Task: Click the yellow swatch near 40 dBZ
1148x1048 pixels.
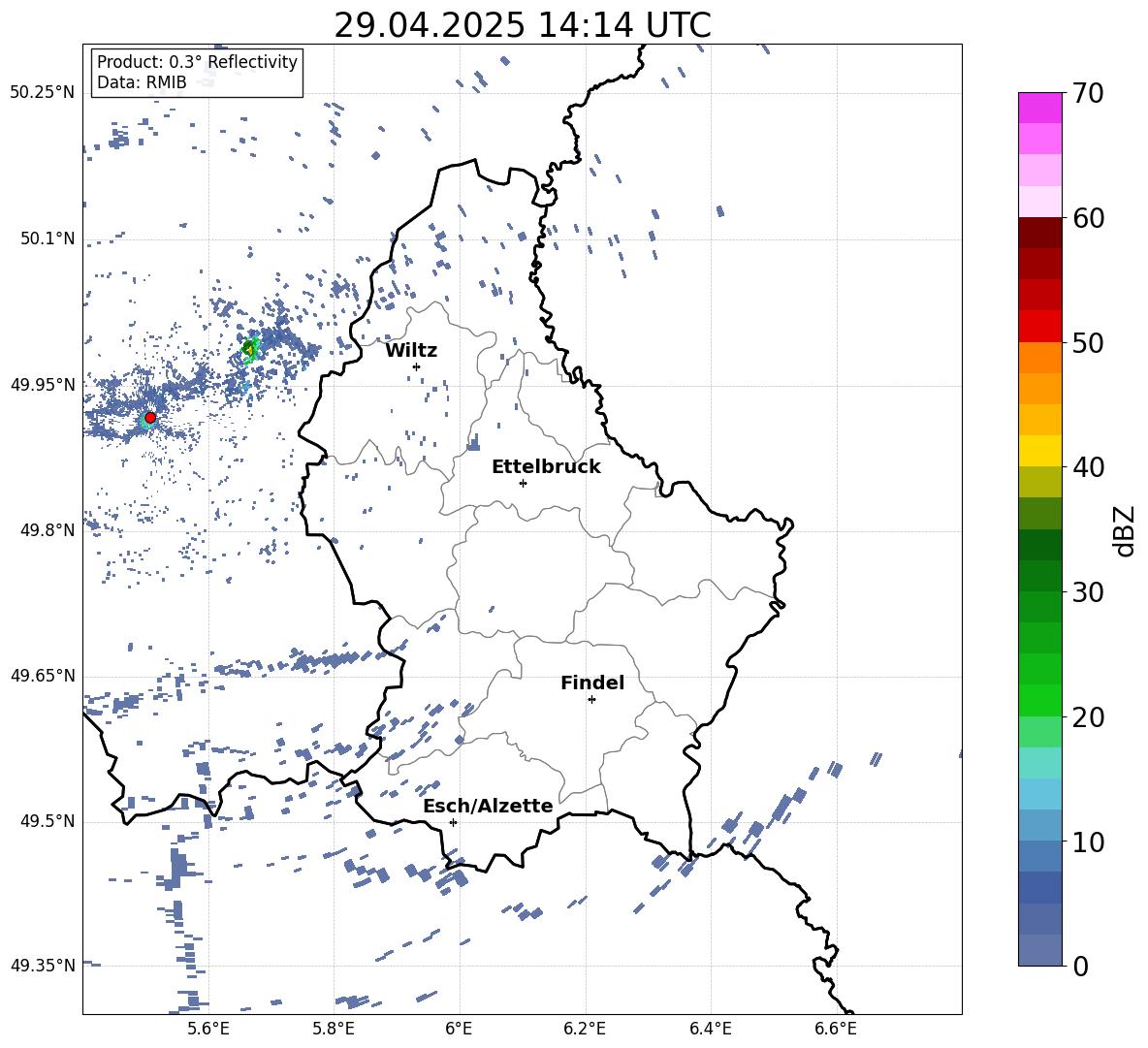Action: tap(1039, 451)
